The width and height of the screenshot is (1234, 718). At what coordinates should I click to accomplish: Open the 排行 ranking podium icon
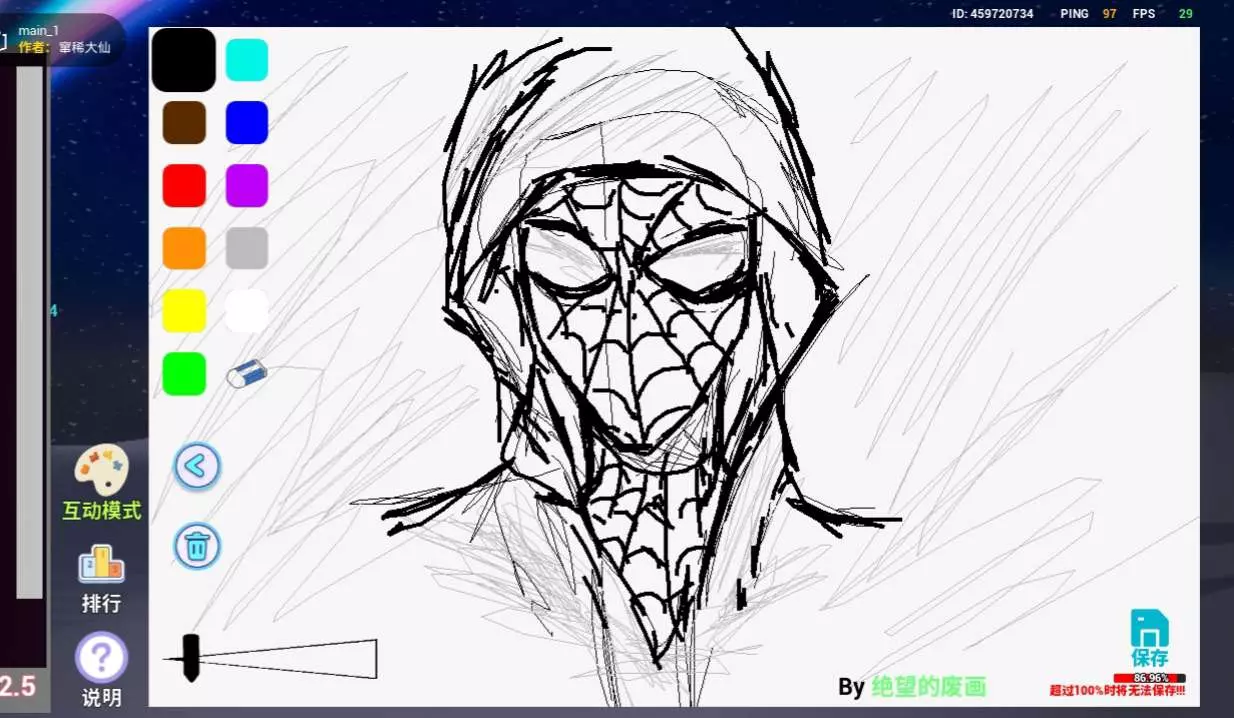101,564
